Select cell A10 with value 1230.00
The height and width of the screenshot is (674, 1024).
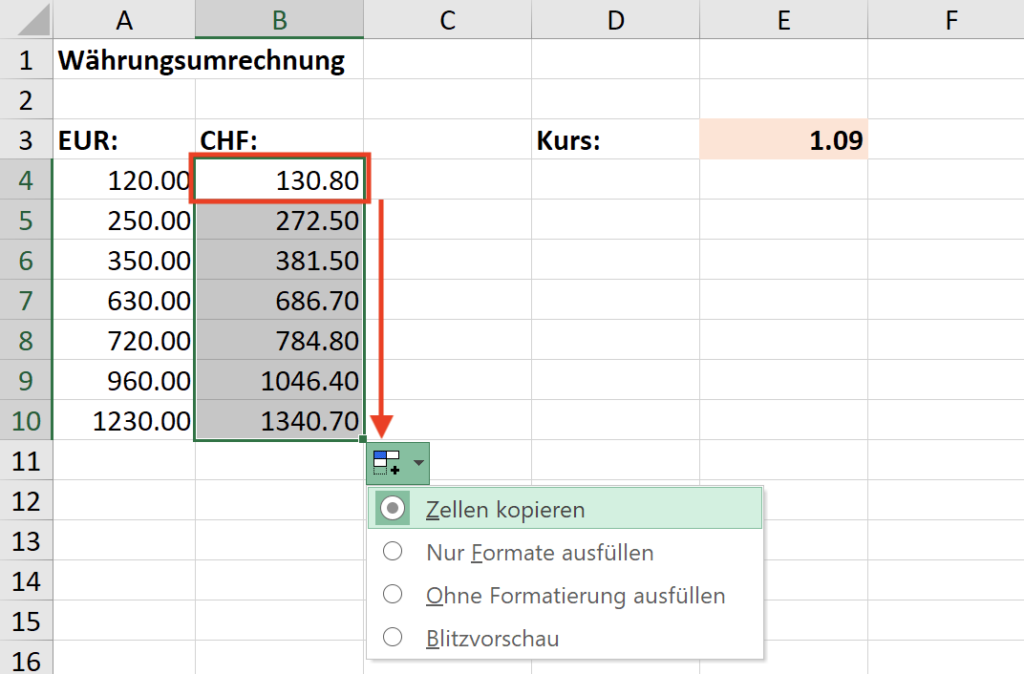(x=124, y=421)
